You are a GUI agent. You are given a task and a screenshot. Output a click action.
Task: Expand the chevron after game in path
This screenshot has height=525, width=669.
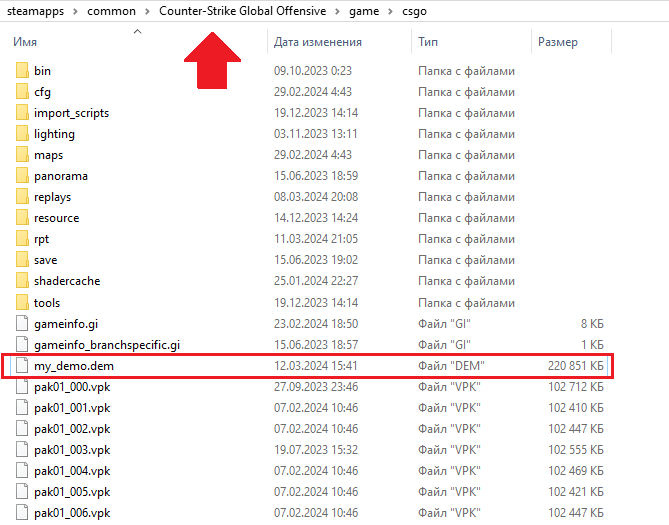pos(390,12)
